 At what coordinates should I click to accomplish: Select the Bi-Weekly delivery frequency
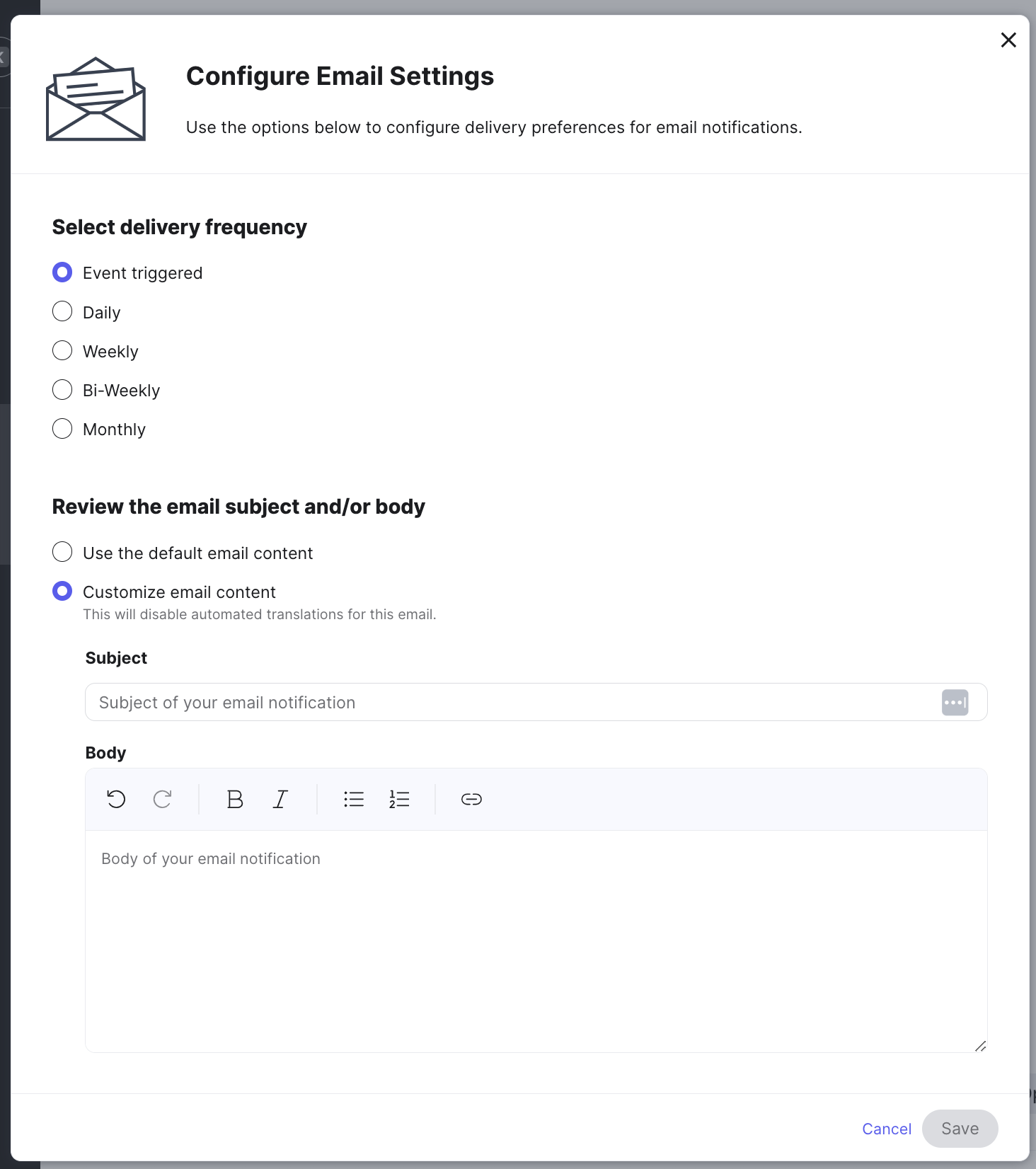[x=62, y=389]
